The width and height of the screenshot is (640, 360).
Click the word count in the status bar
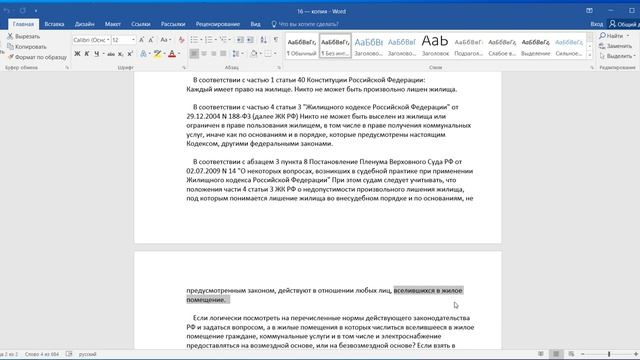pyautogui.click(x=42, y=354)
